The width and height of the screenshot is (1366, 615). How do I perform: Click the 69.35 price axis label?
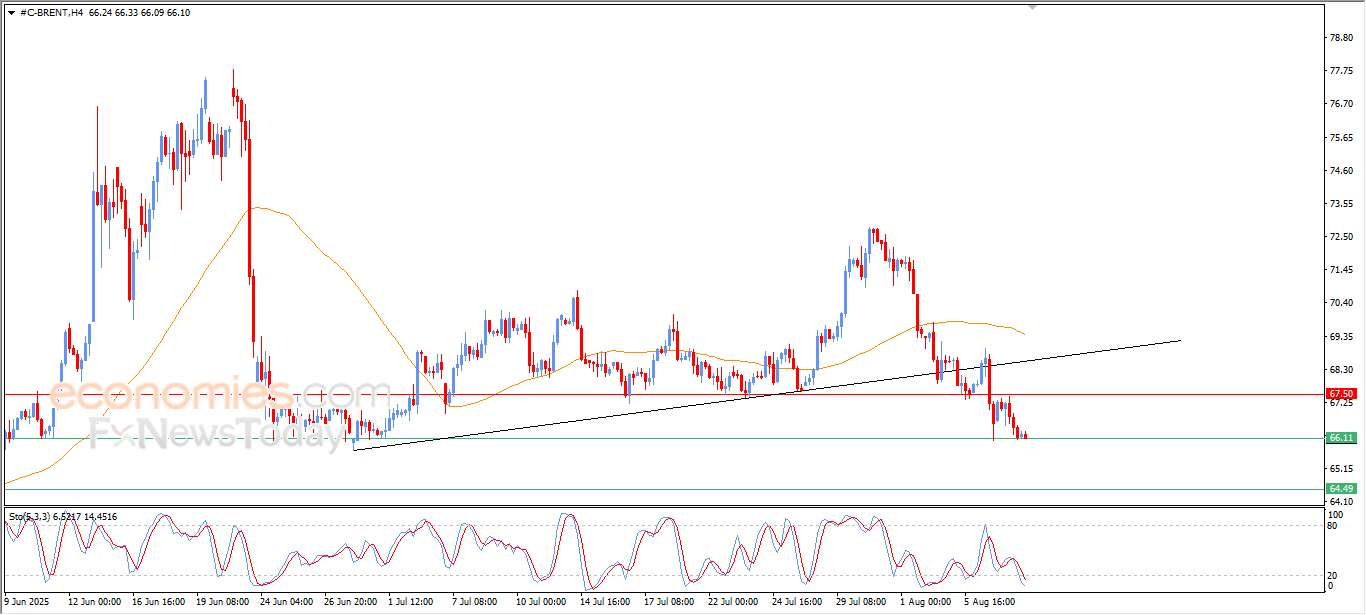tap(1341, 337)
